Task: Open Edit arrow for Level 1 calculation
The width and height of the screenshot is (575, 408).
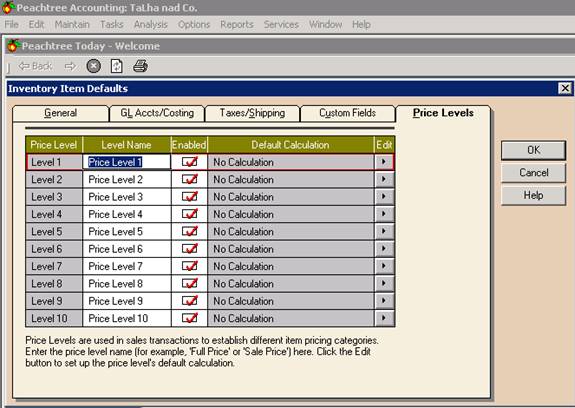Action: point(384,162)
